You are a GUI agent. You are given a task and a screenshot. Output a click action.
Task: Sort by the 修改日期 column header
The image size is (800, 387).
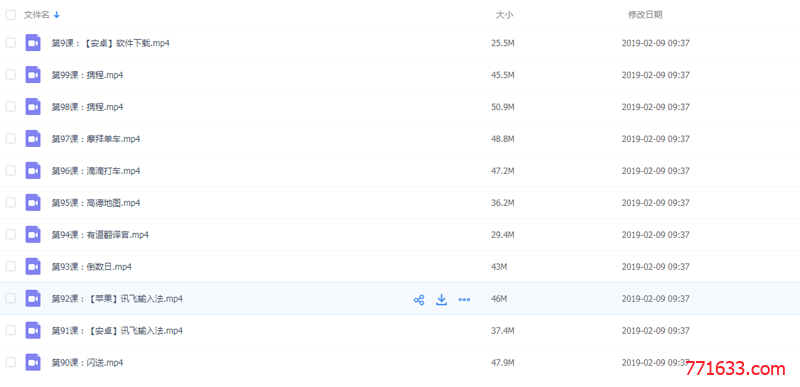pos(645,15)
